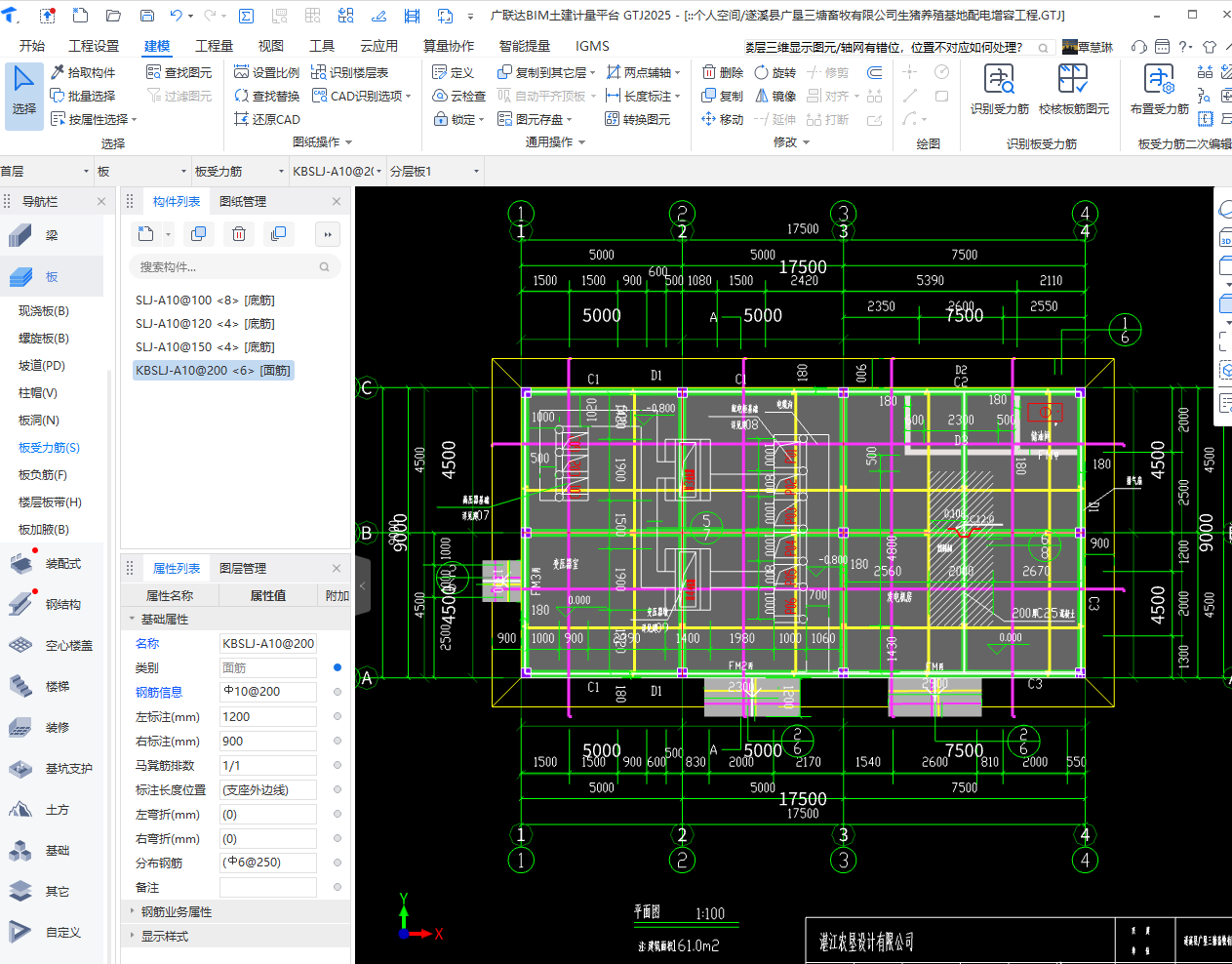Click the 旋转 tool
Screen dimensions: 1232x964
(775, 72)
